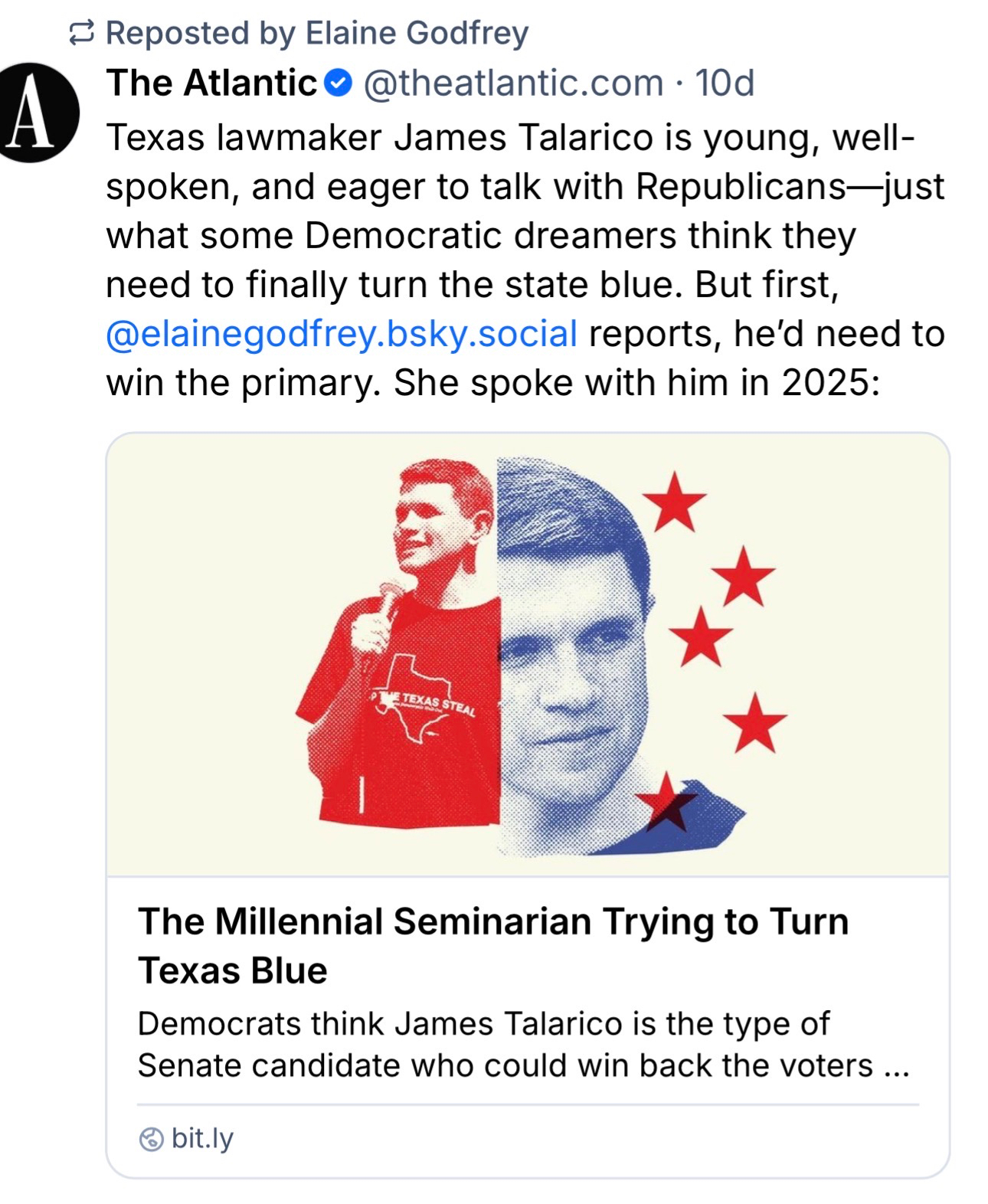Open the bit.ly domain link

(202, 1139)
